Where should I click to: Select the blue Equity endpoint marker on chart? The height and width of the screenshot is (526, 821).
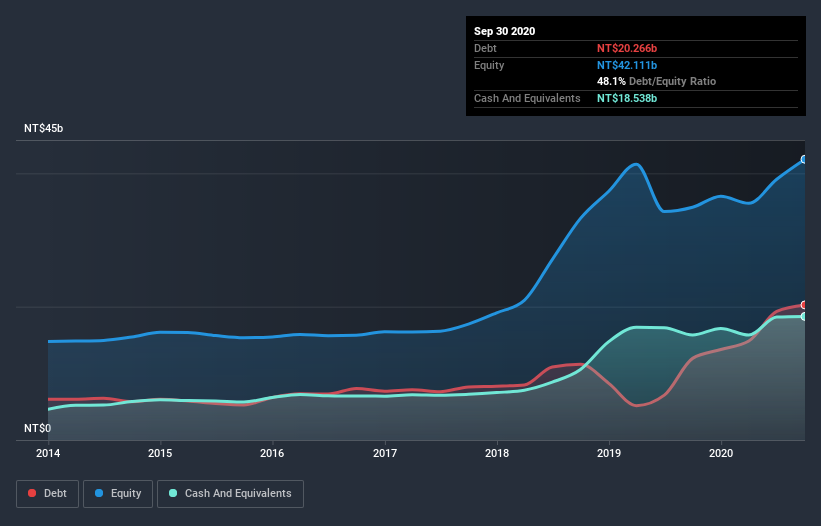coord(804,159)
